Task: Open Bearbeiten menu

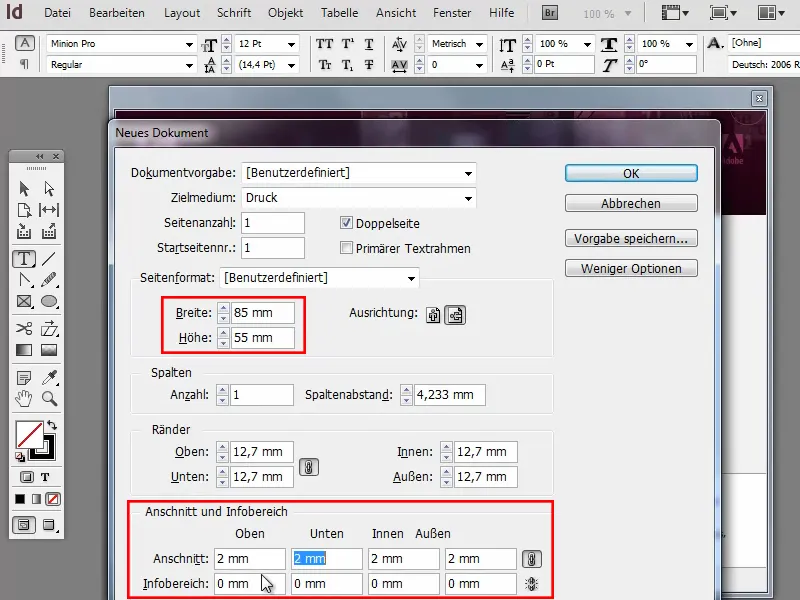Action: (117, 13)
